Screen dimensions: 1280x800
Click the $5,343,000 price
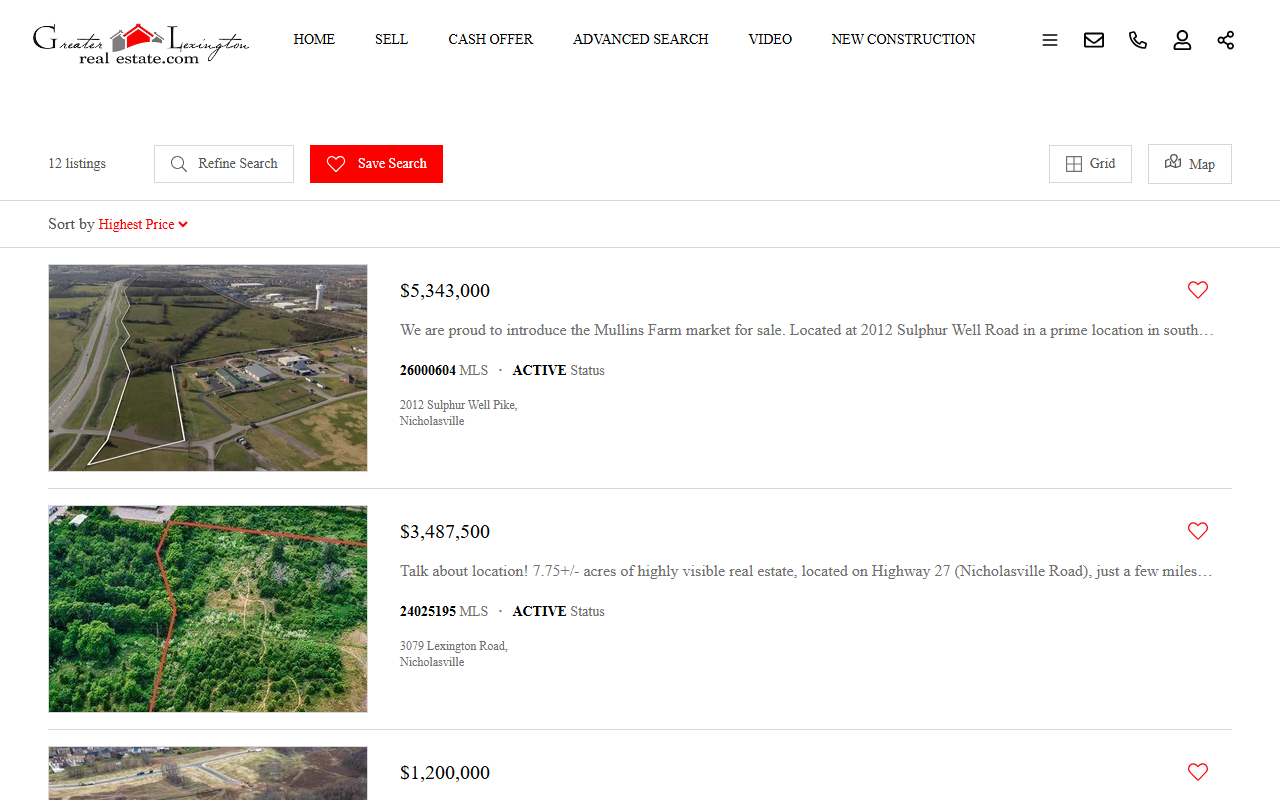(445, 291)
